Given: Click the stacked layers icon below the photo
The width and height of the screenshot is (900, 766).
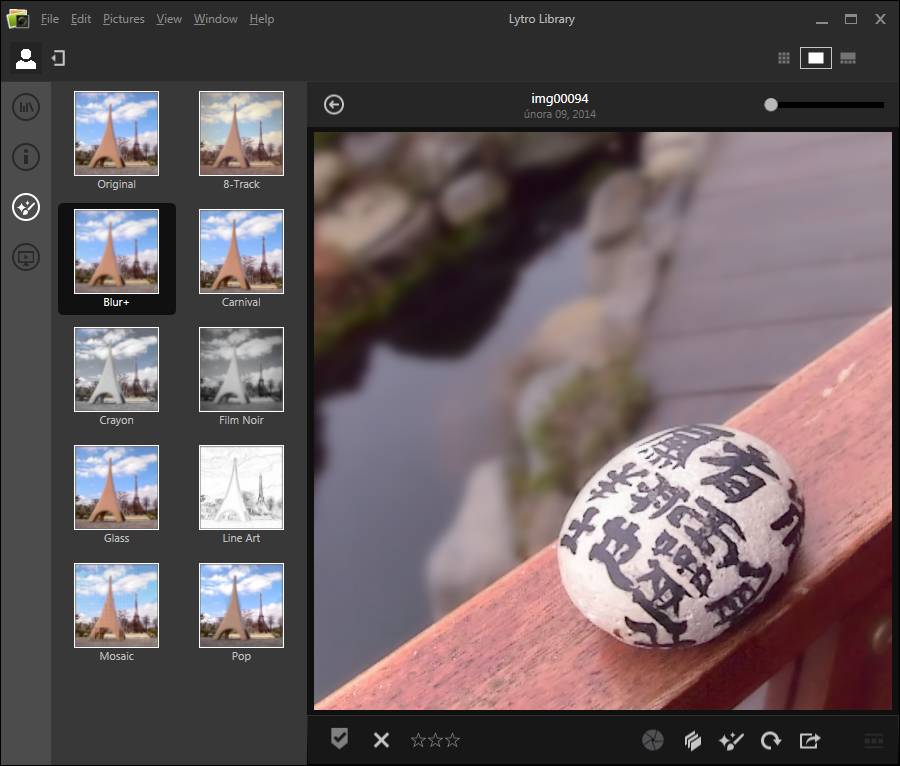Looking at the screenshot, I should click(692, 740).
